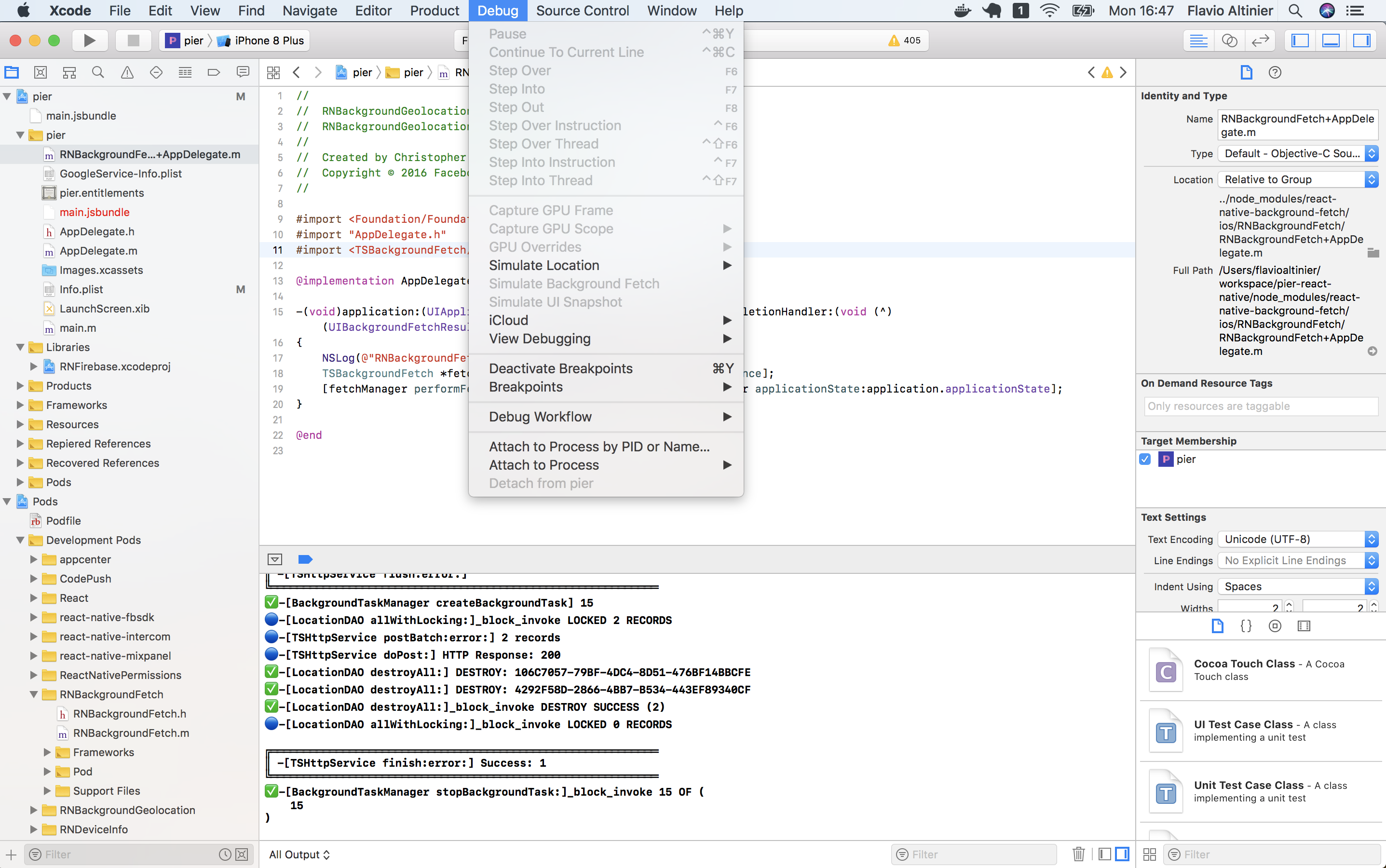Viewport: 1386px width, 868px height.
Task: Open the Breakpoint navigator flag icon
Action: coord(213,72)
